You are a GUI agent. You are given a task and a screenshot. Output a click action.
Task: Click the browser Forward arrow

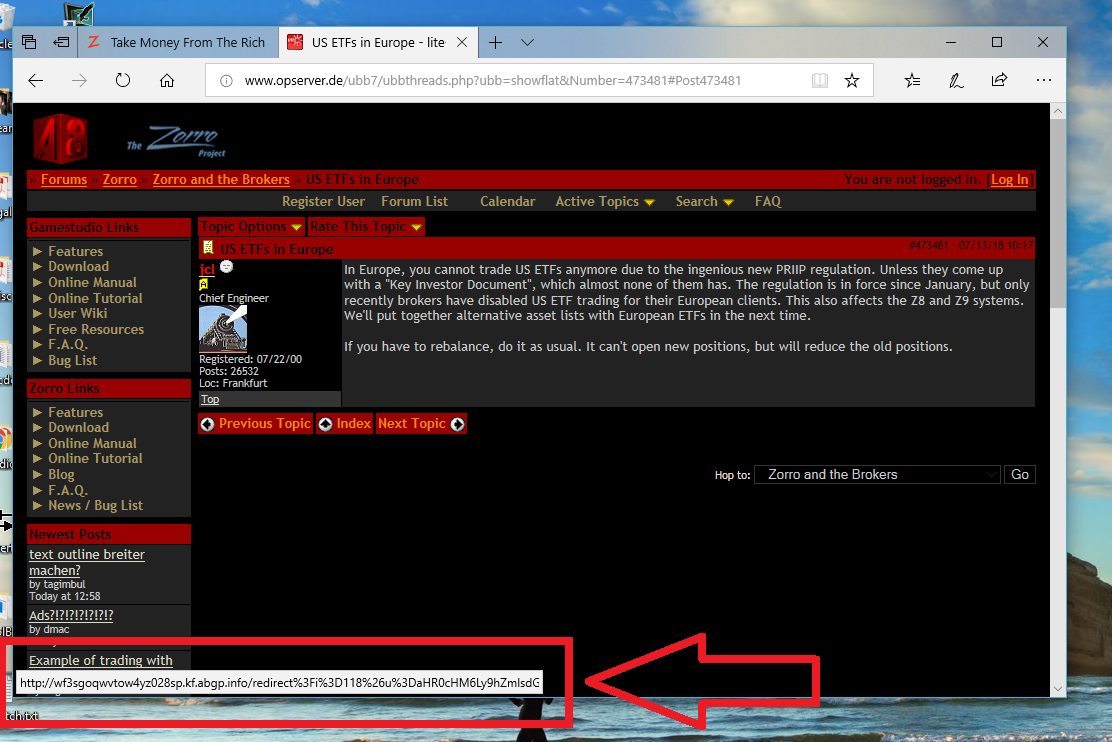(x=79, y=81)
